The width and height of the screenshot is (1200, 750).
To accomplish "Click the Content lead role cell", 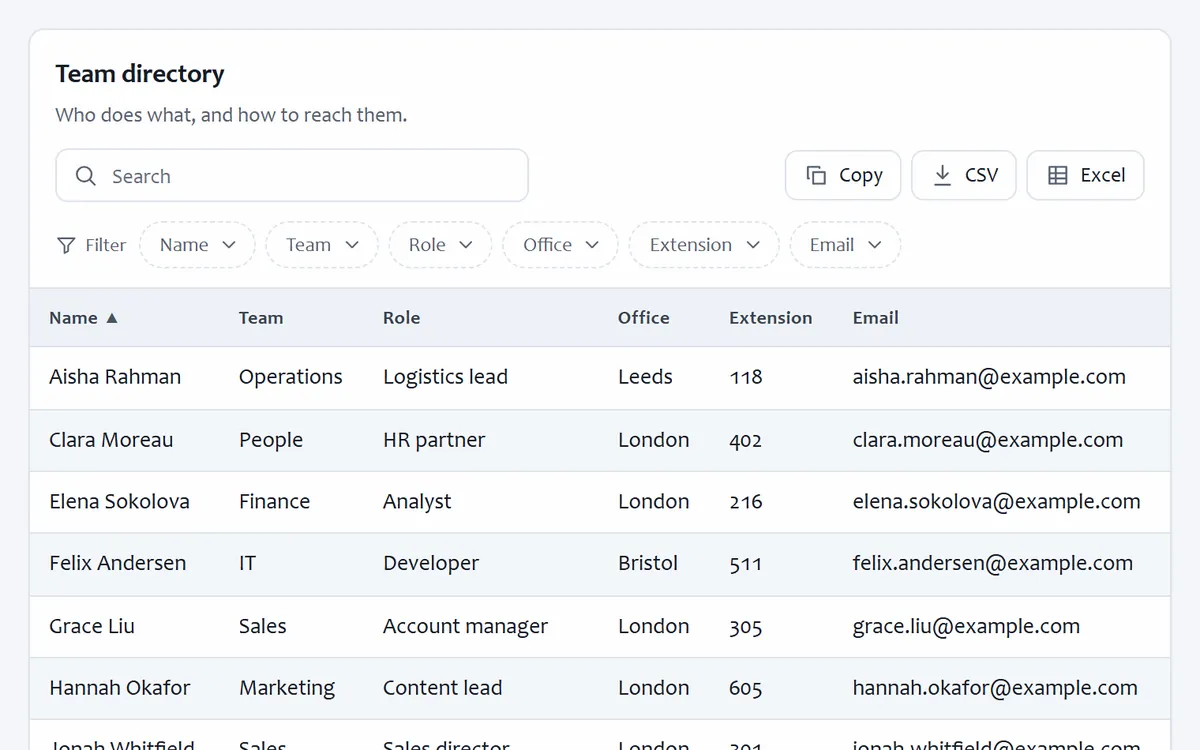I will click(442, 688).
